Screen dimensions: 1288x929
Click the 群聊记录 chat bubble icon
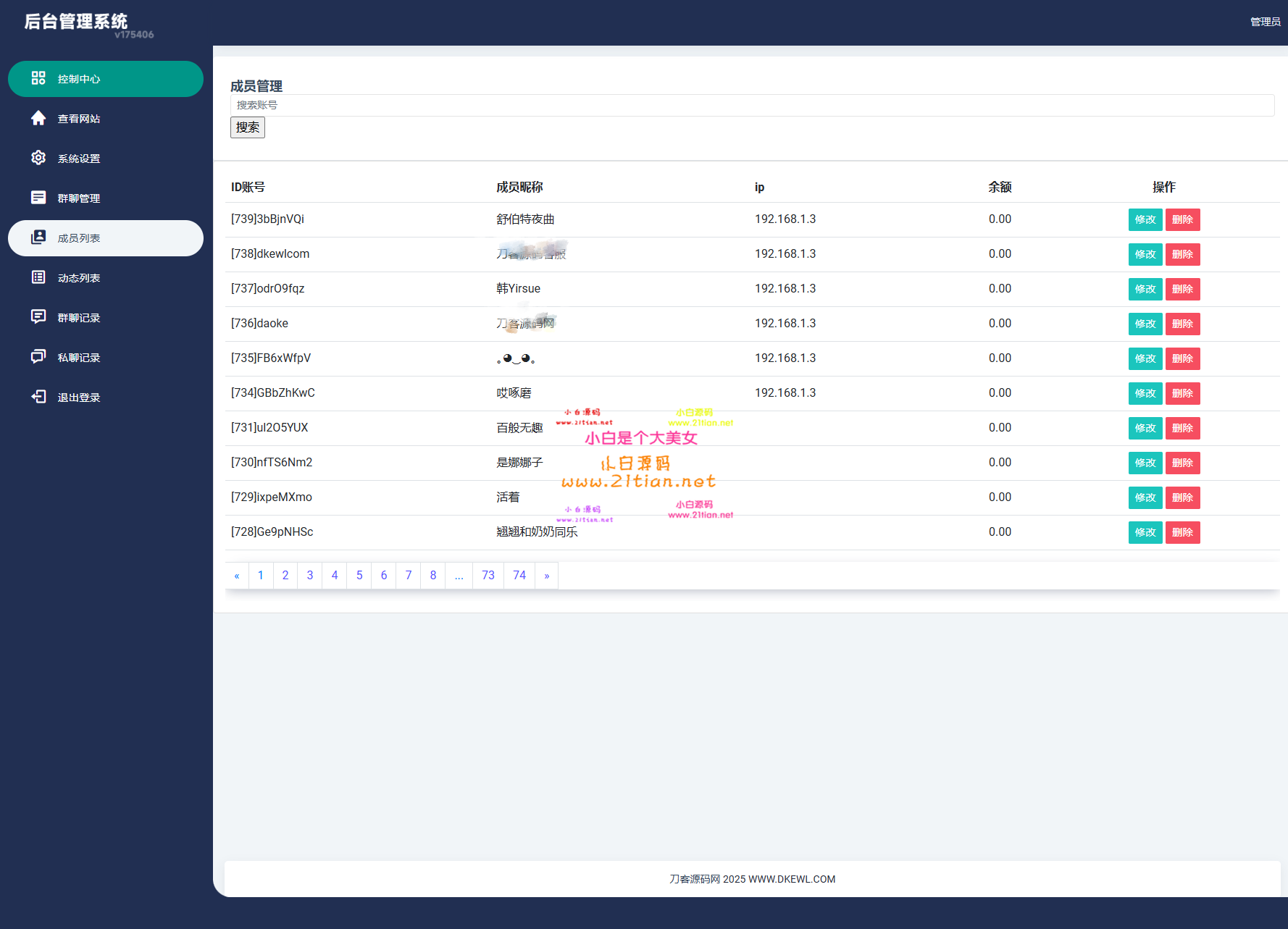pyautogui.click(x=38, y=317)
